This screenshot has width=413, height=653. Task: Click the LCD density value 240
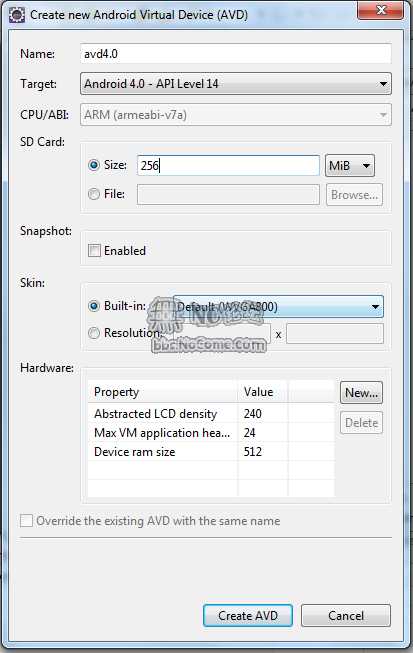pos(253,414)
